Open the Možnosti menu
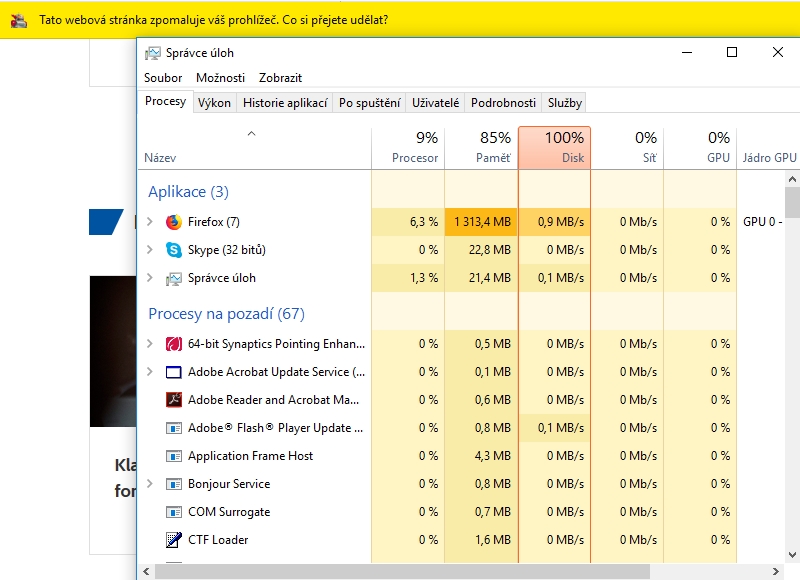800x580 pixels. click(220, 77)
